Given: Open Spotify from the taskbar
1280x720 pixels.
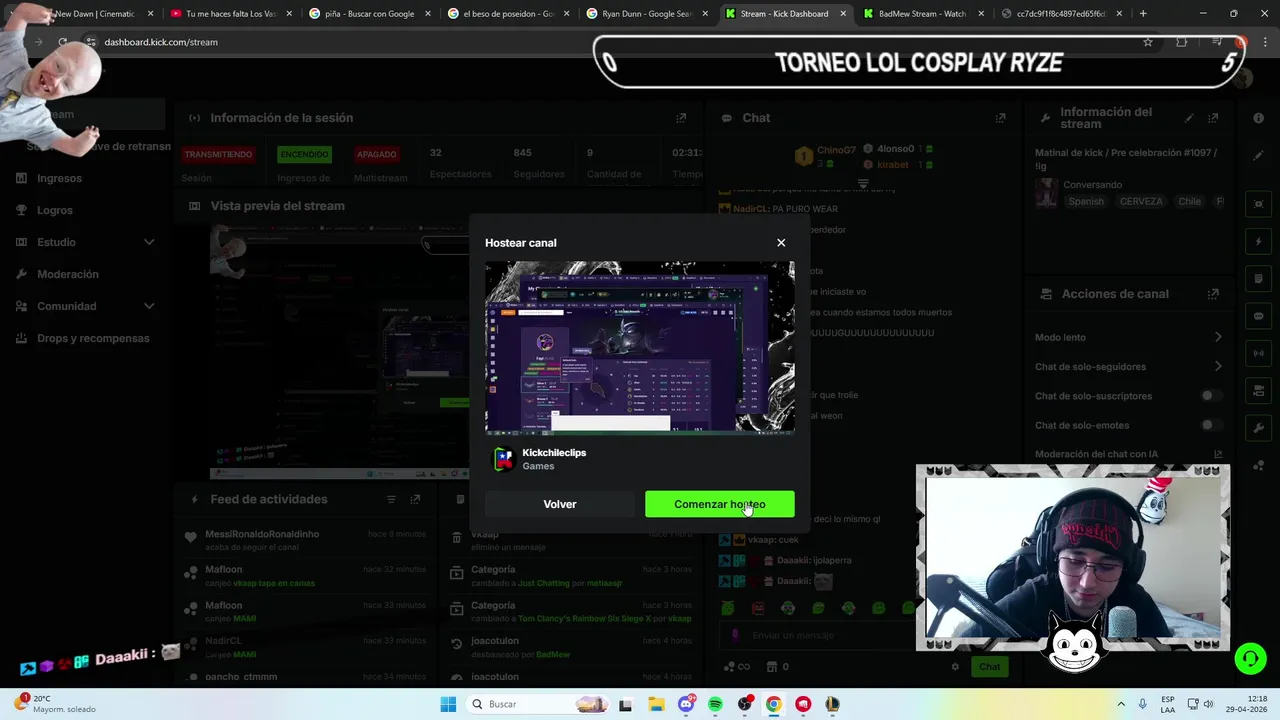Looking at the screenshot, I should pos(715,704).
